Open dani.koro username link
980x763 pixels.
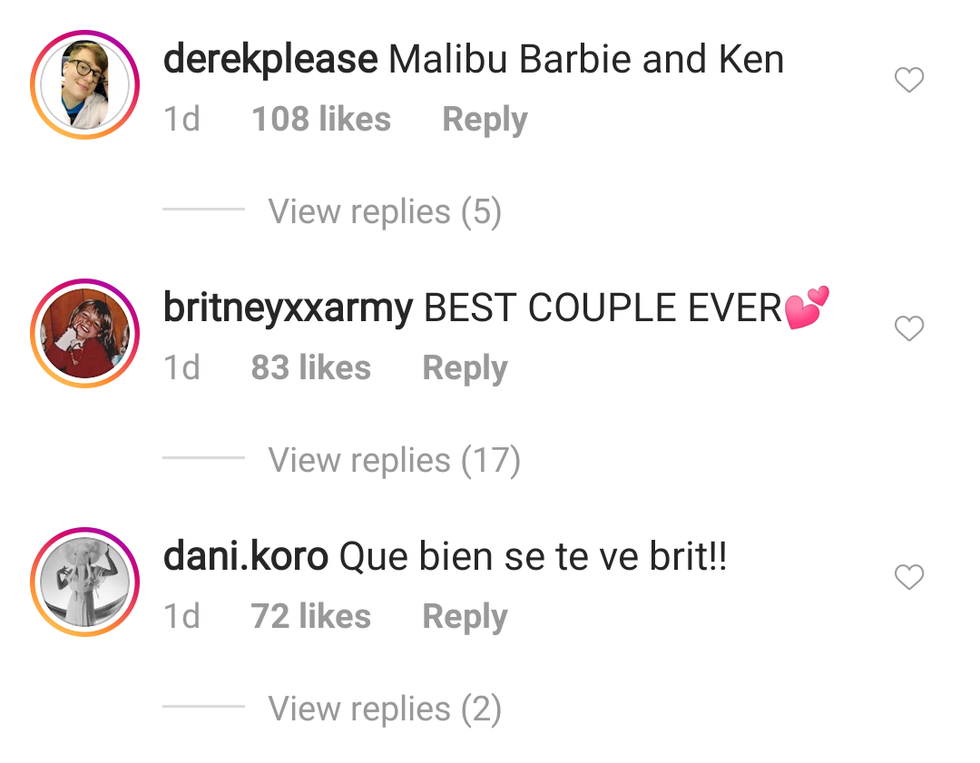point(245,556)
